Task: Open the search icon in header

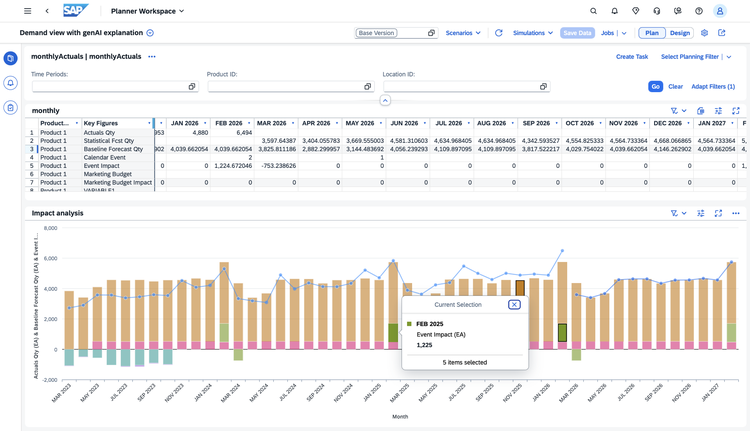Action: point(593,11)
